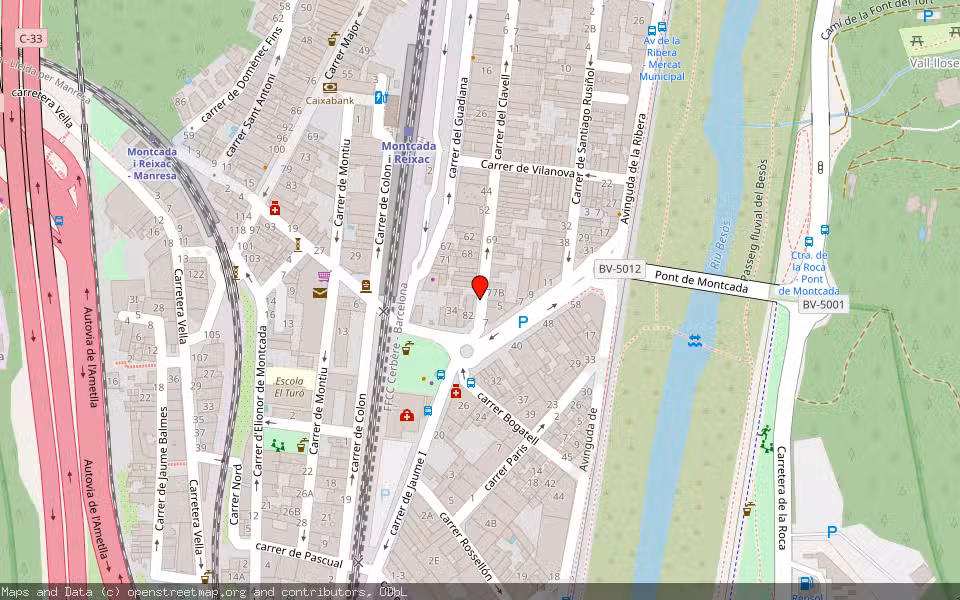960x600 pixels.
Task: Select the Avinguda de la Ribera label
Action: (x=633, y=168)
